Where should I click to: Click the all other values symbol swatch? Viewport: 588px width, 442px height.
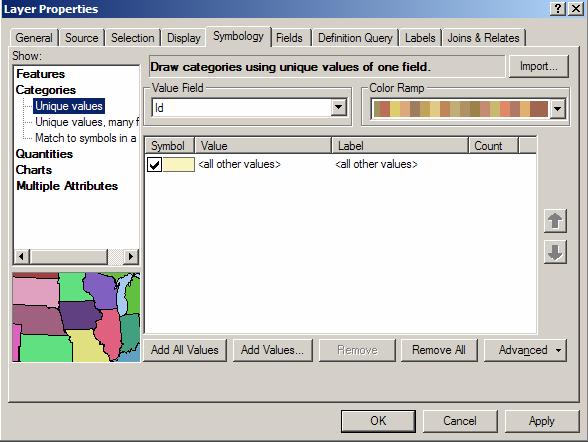[178, 165]
